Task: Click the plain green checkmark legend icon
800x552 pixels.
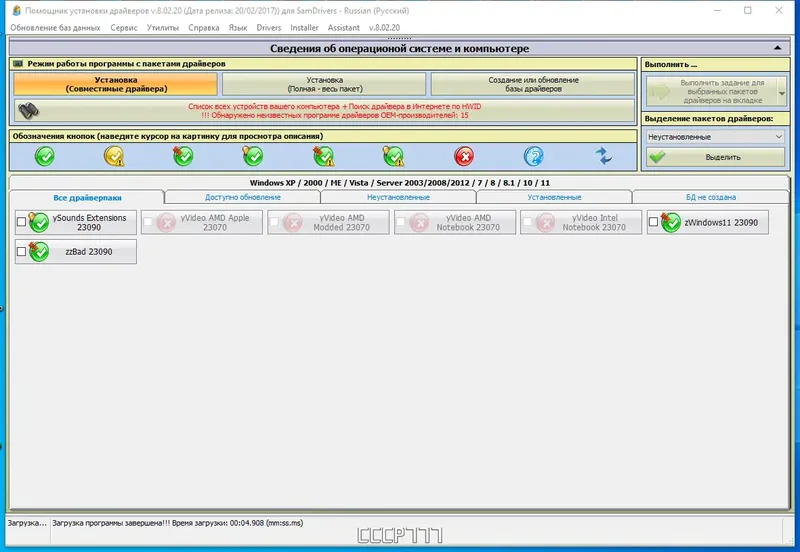Action: pos(45,156)
